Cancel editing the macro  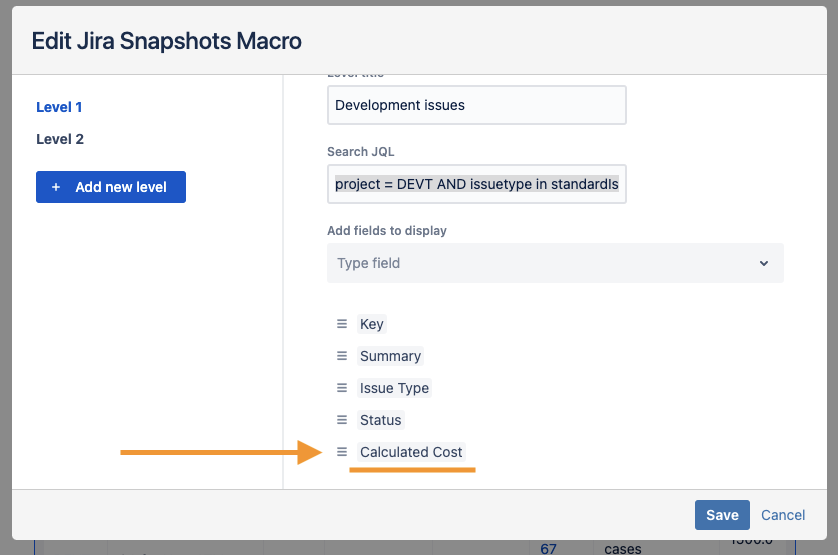click(783, 515)
